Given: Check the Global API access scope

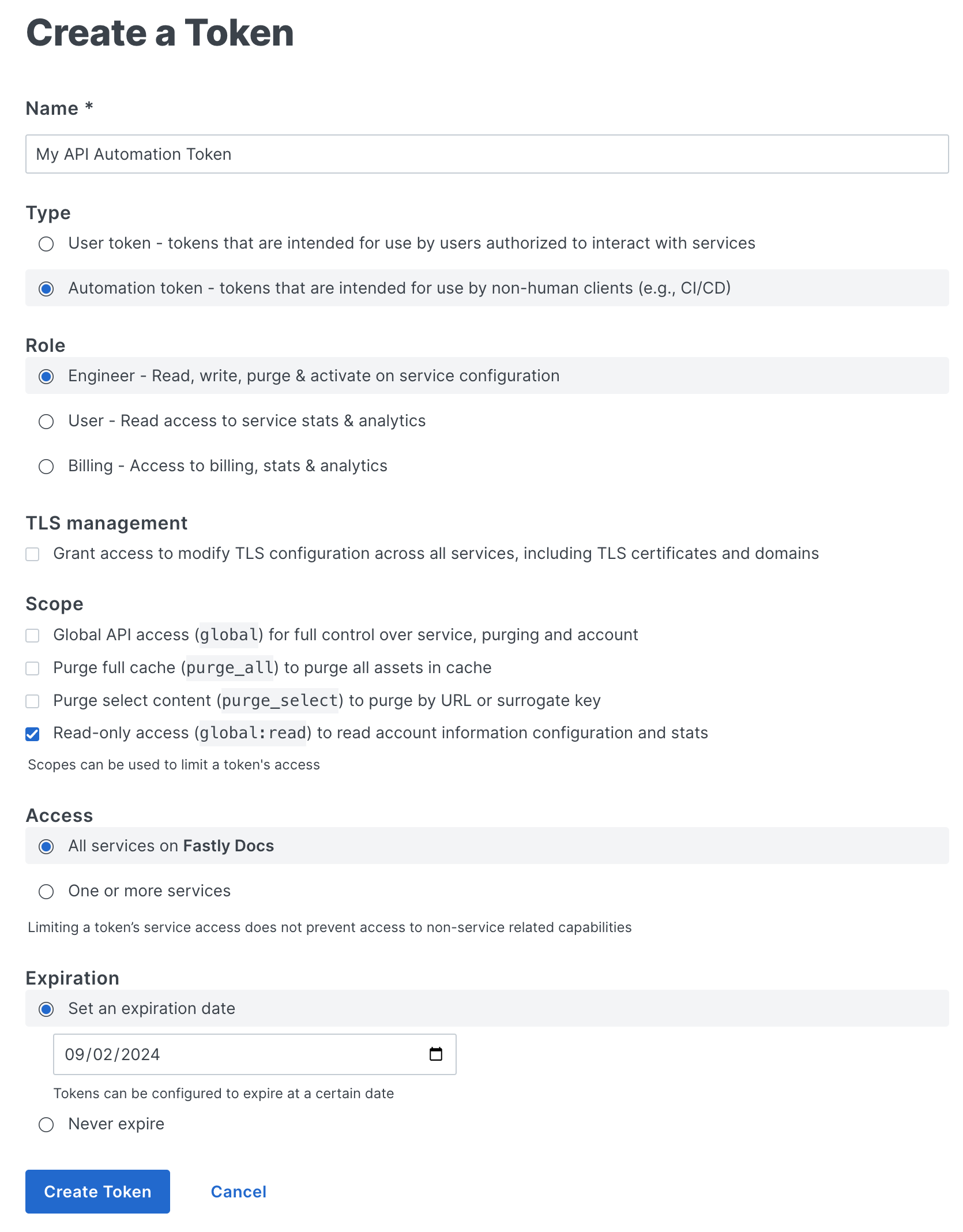Looking at the screenshot, I should pos(33,636).
